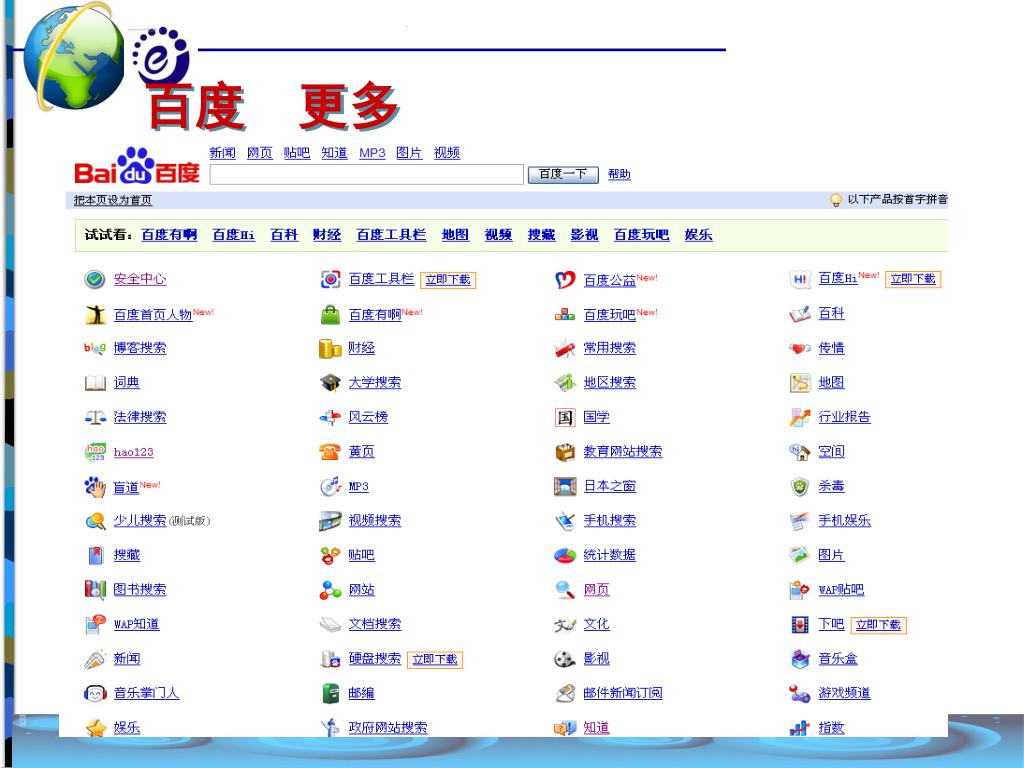Click 百度有啊 in the 试试看 bar
The height and width of the screenshot is (768, 1024).
[169, 235]
